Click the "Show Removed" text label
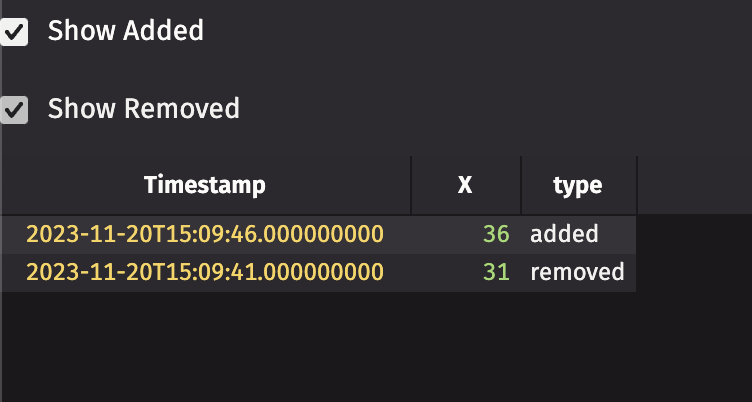This screenshot has height=402, width=752. pyautogui.click(x=143, y=108)
